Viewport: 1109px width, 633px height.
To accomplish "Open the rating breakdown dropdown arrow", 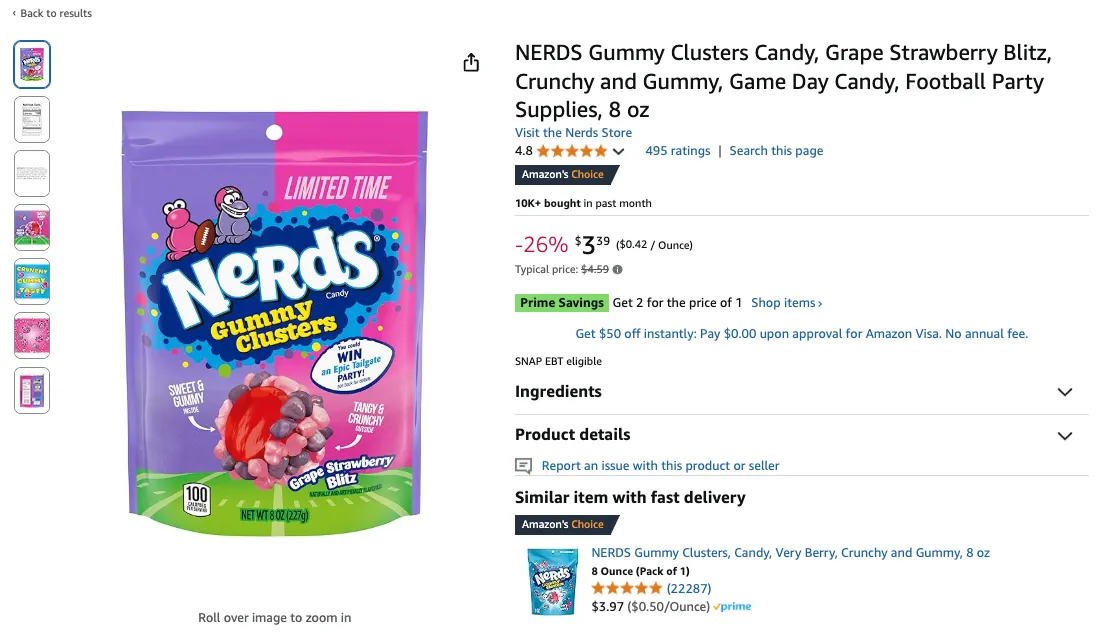I will [619, 152].
